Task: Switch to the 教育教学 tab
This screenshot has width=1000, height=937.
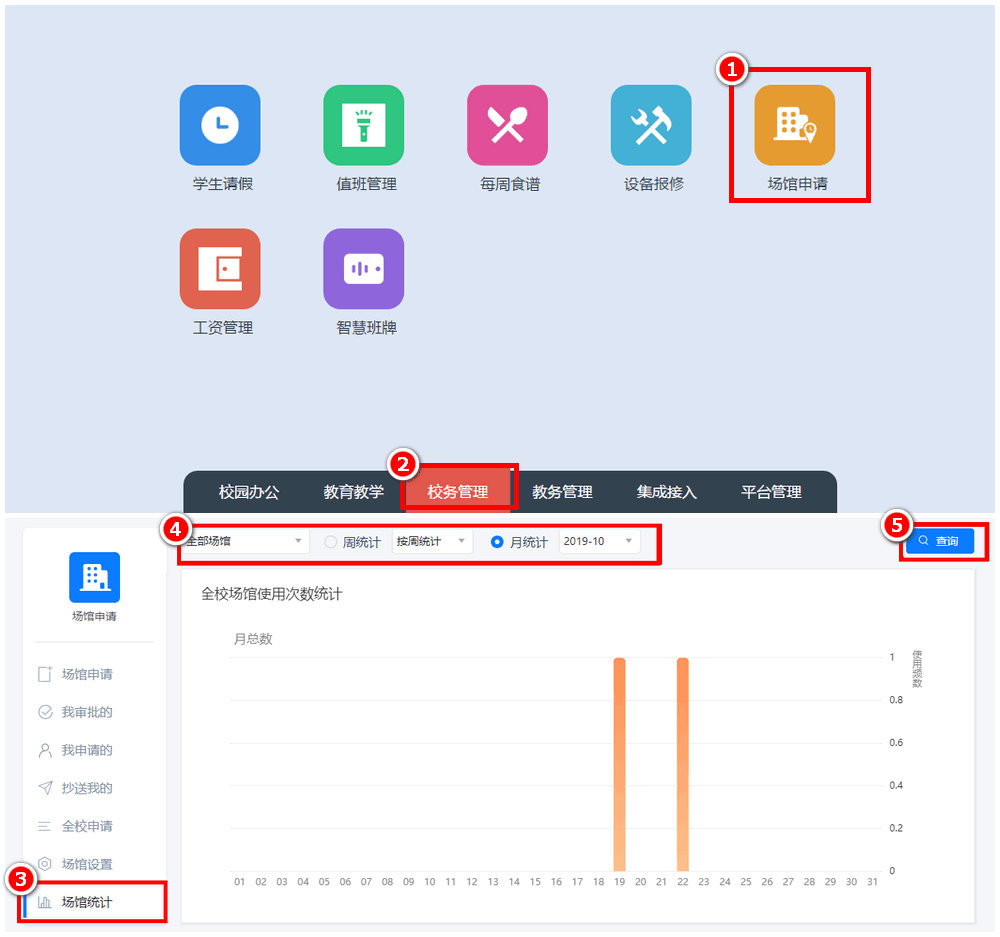Action: pyautogui.click(x=353, y=491)
